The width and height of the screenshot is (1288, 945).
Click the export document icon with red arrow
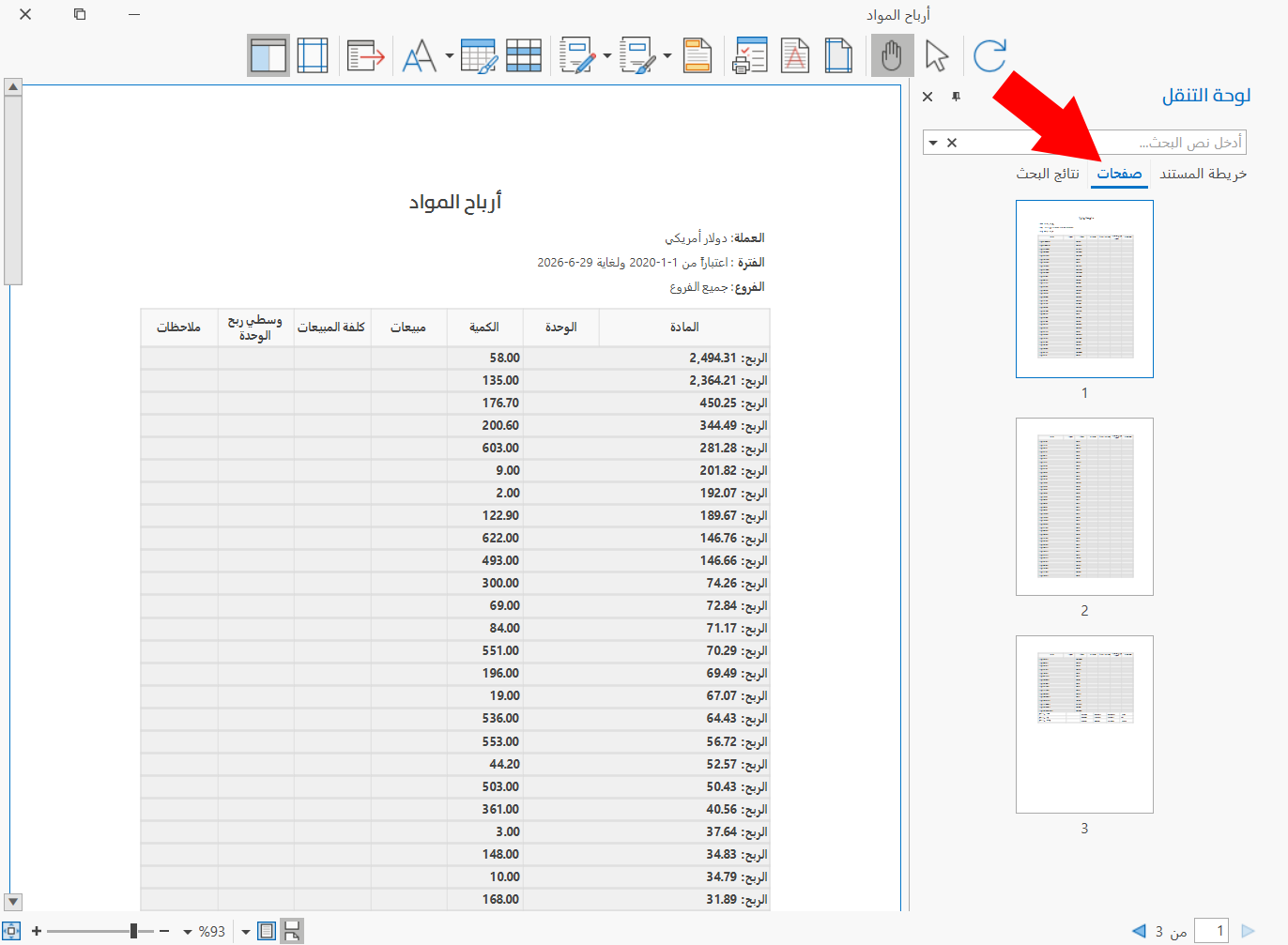coord(365,55)
